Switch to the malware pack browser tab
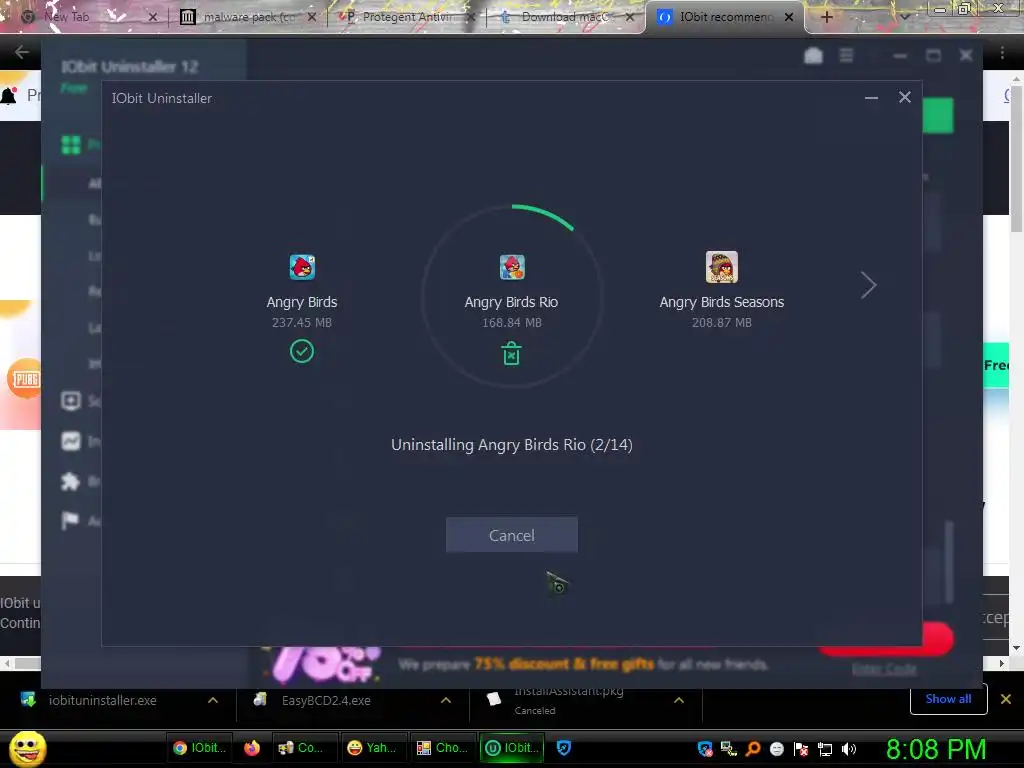 248,17
